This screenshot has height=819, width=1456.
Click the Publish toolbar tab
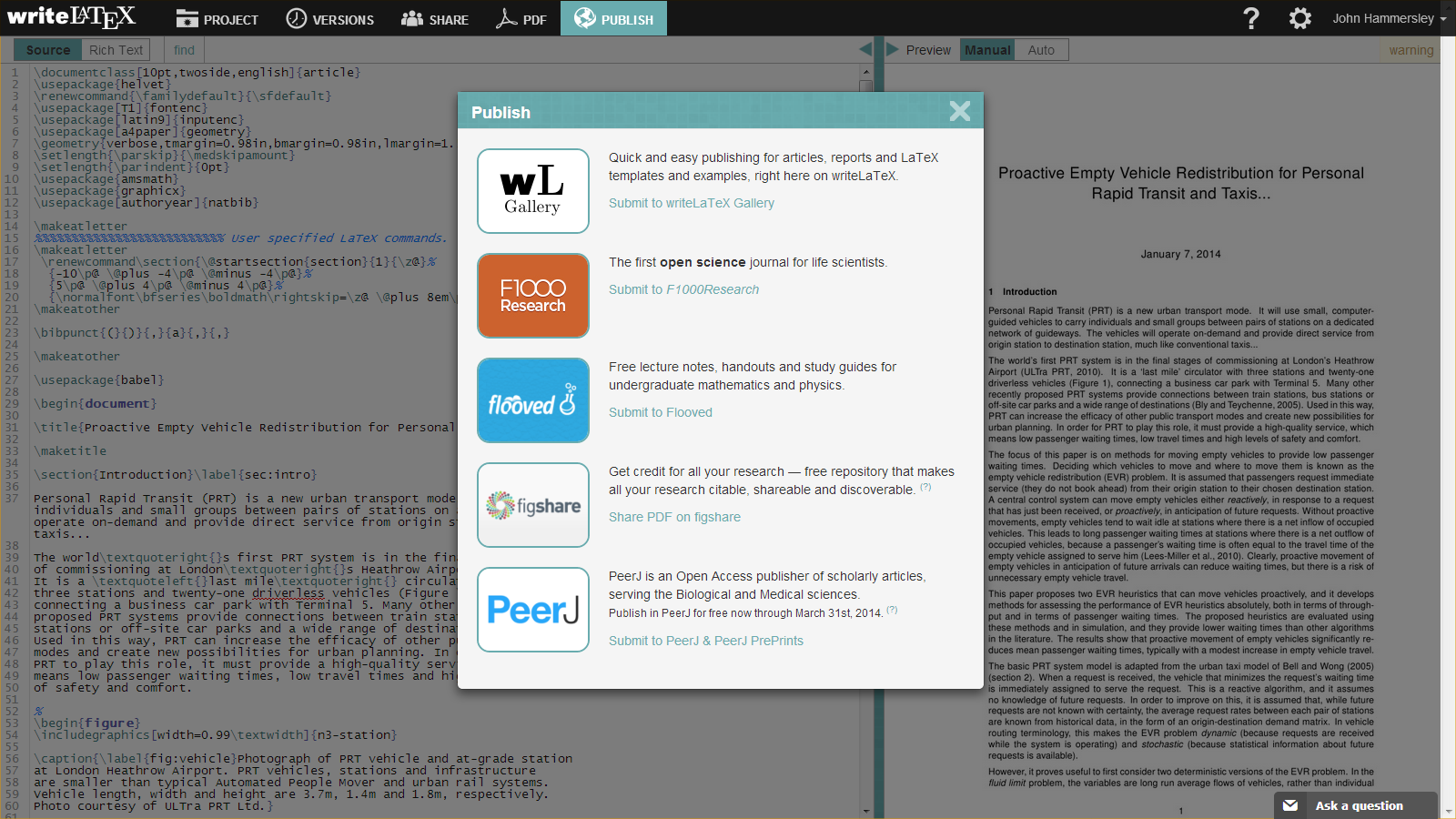(613, 19)
